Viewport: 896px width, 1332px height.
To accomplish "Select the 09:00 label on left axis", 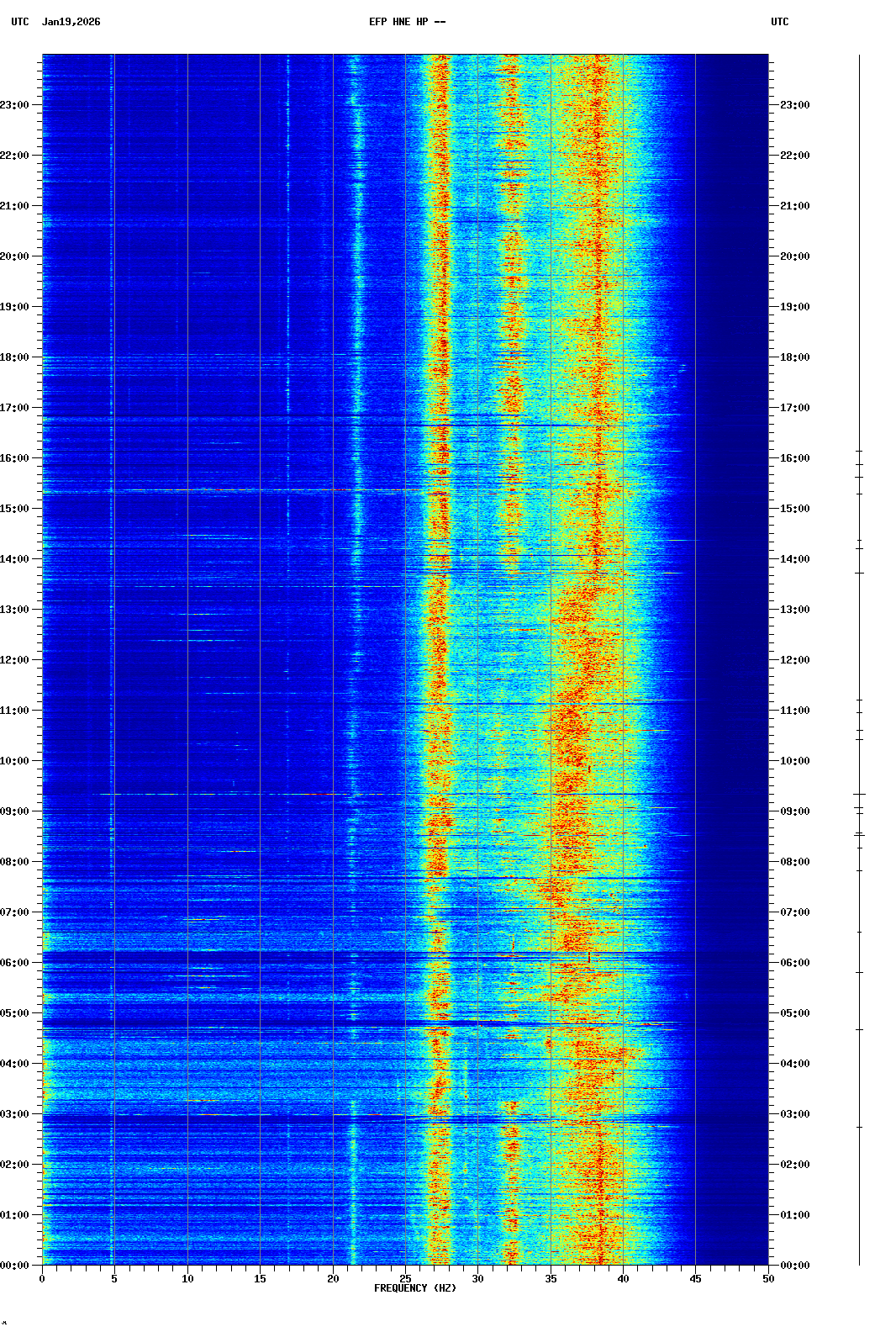I will point(14,811).
